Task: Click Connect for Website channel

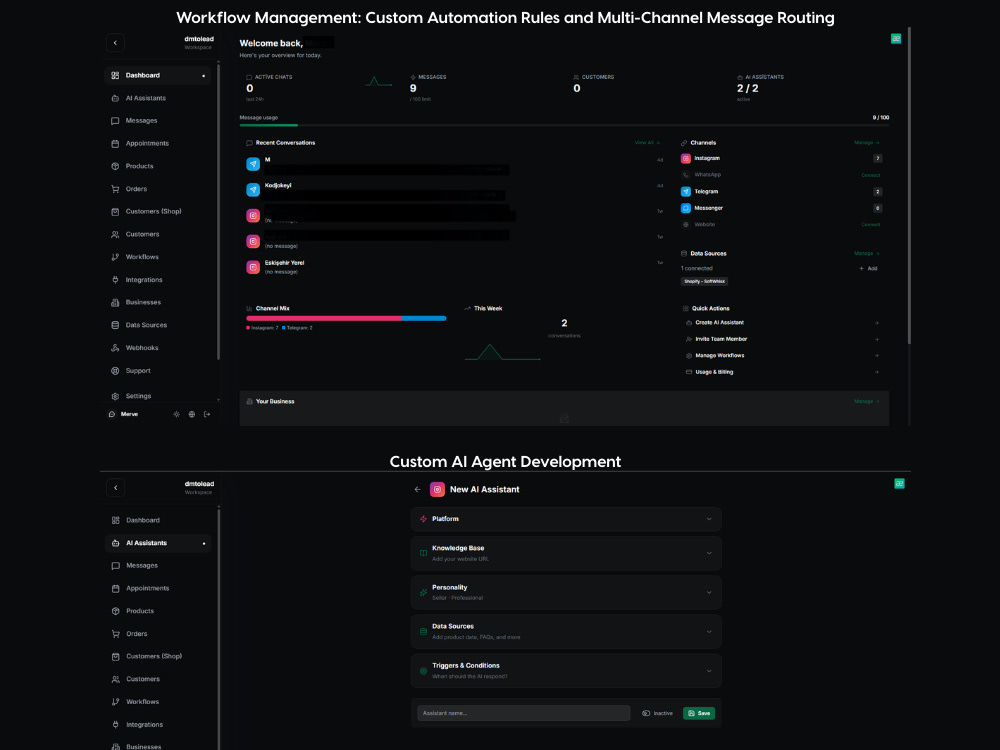Action: pyautogui.click(x=871, y=225)
